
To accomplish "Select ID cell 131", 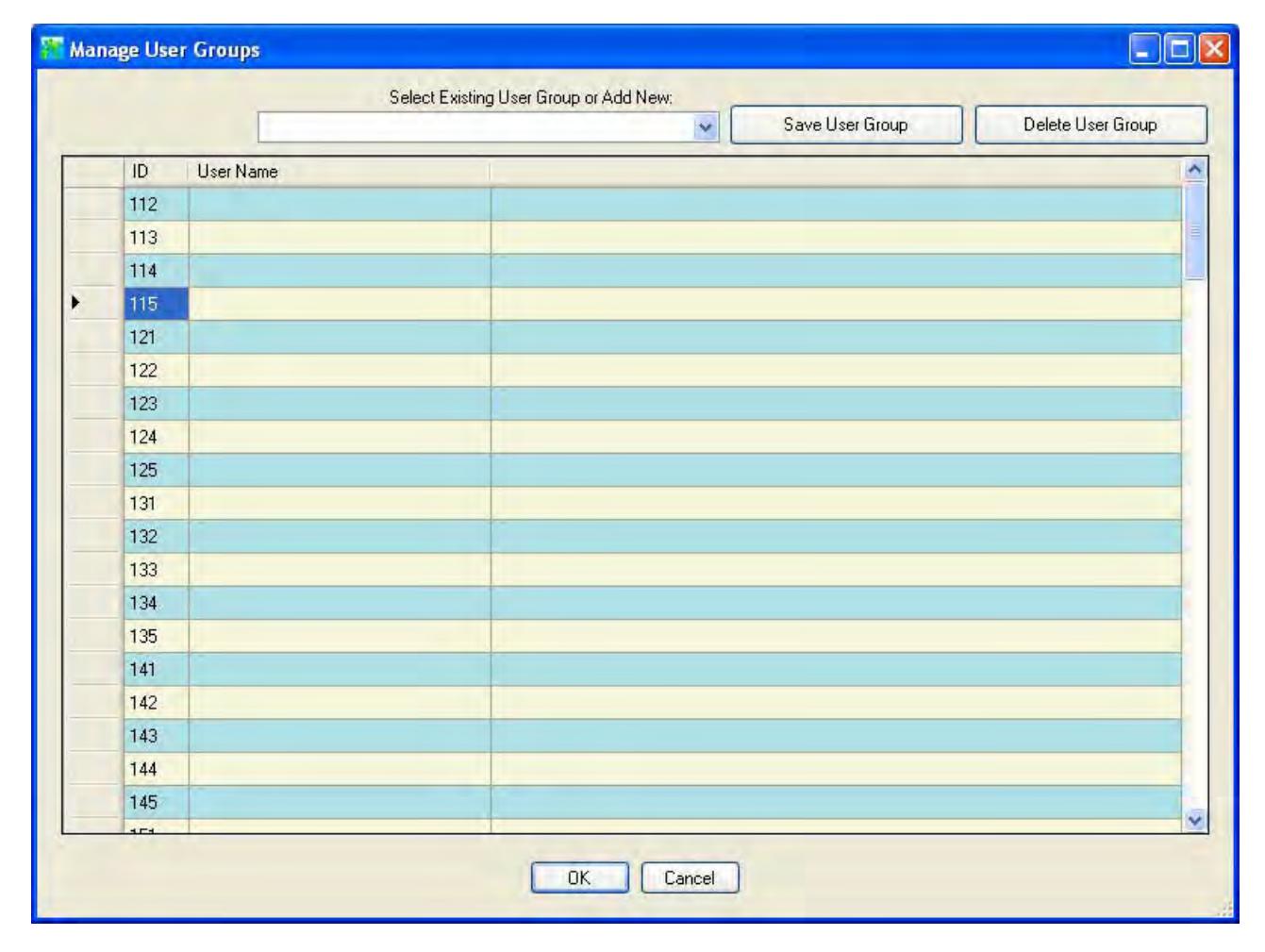I will pyautogui.click(x=157, y=503).
